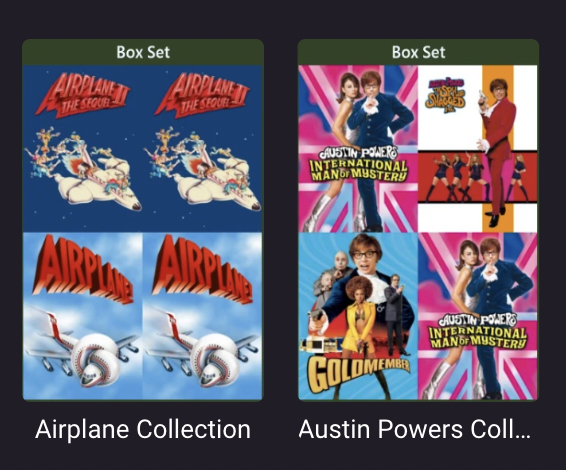Click the left Airplane II The Sequel logo
This screenshot has width=566, height=470.
(x=84, y=95)
